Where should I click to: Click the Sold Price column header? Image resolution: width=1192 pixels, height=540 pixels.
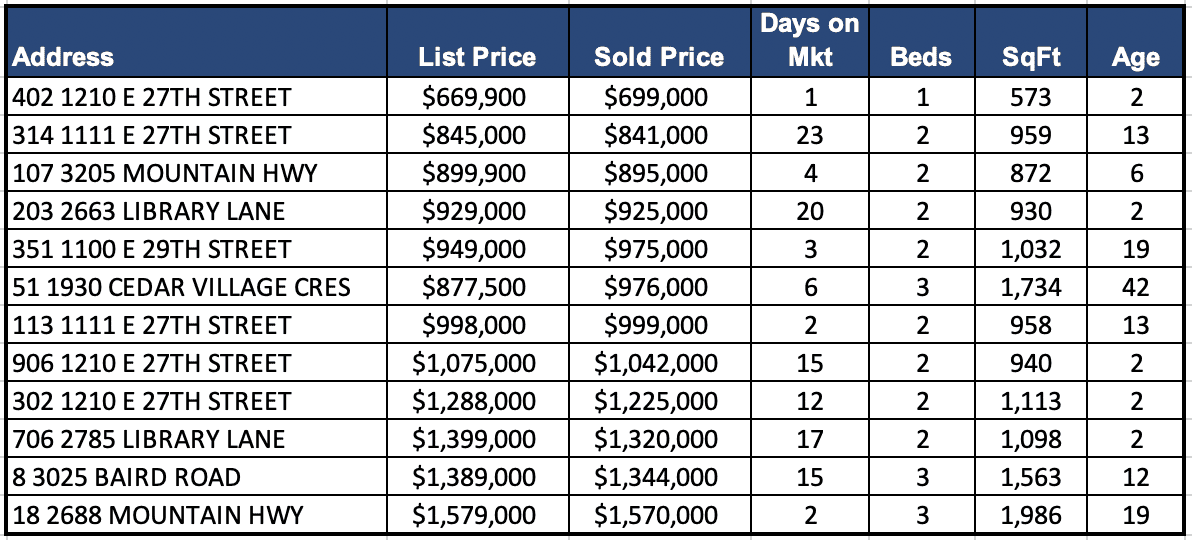658,57
